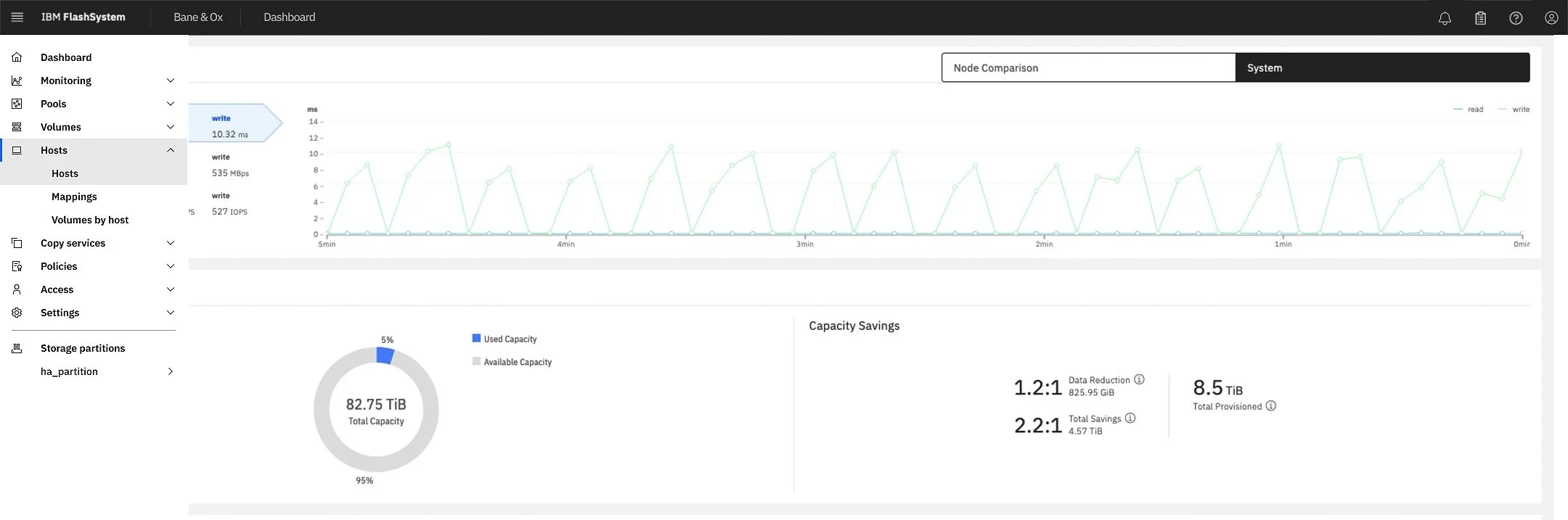The width and height of the screenshot is (1568, 520).
Task: Click the 825.95 GiB value
Action: point(1091,392)
